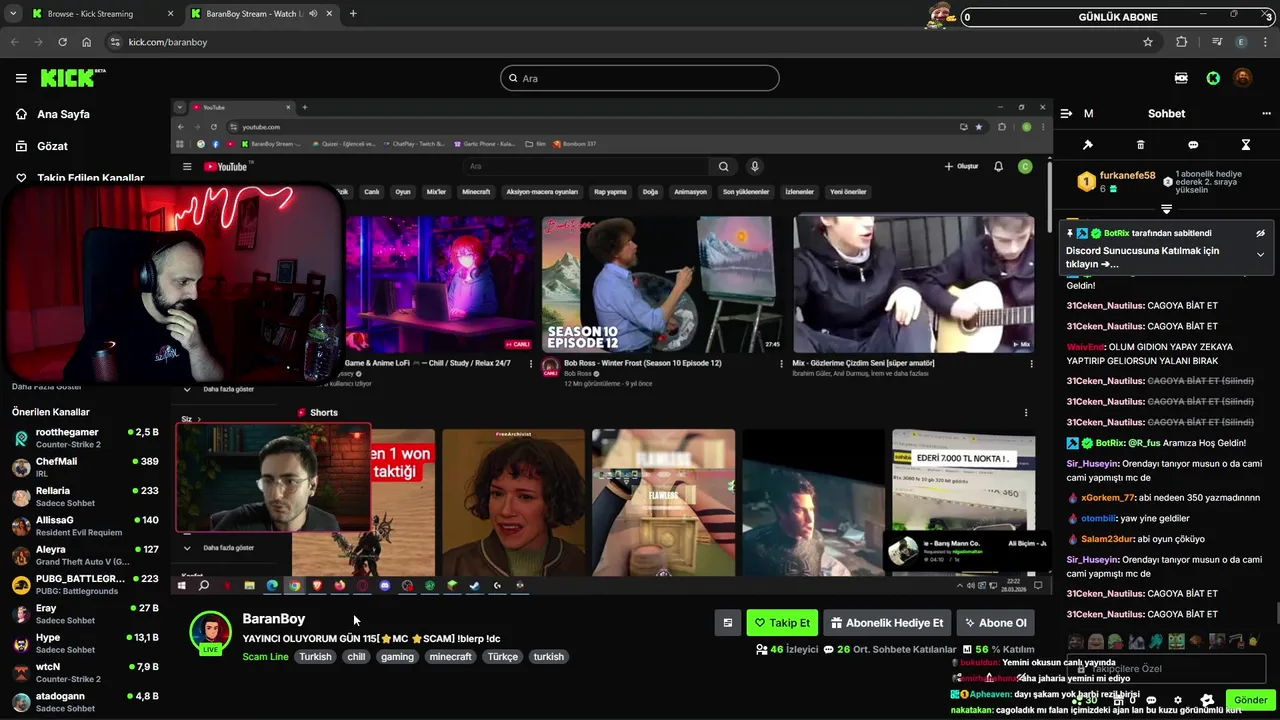Go to Ana Sayfa
Viewport: 1280px width, 720px height.
coord(63,114)
